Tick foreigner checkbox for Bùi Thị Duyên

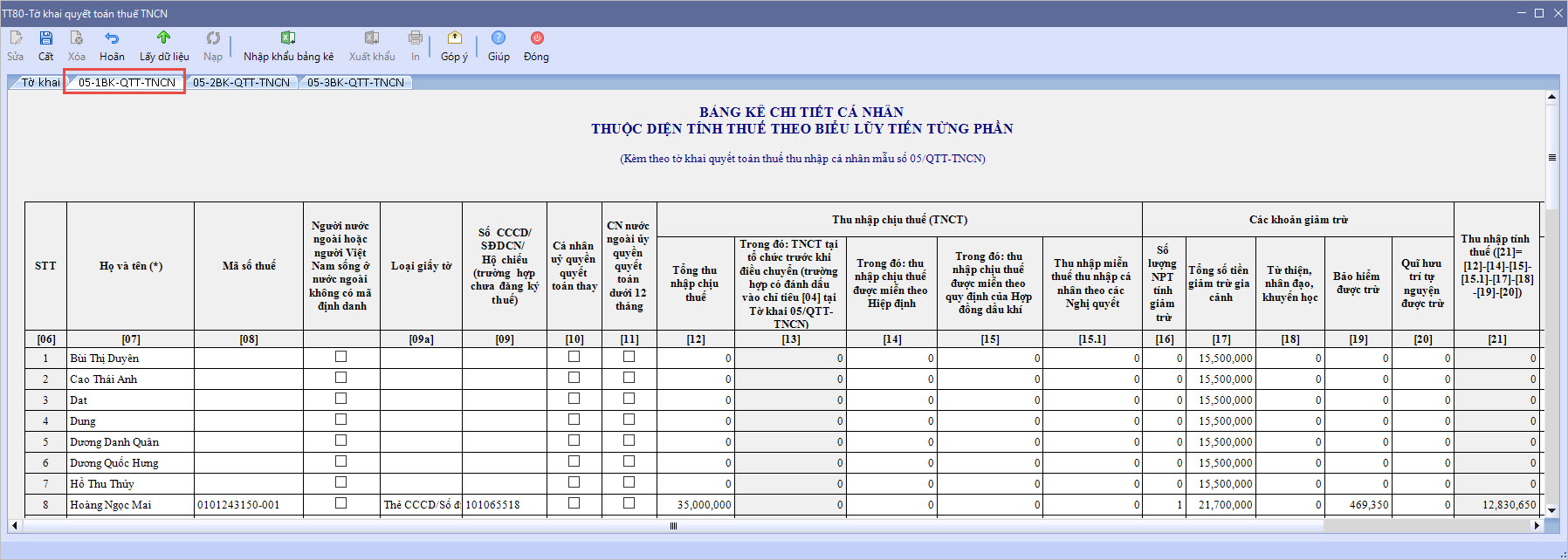[341, 357]
